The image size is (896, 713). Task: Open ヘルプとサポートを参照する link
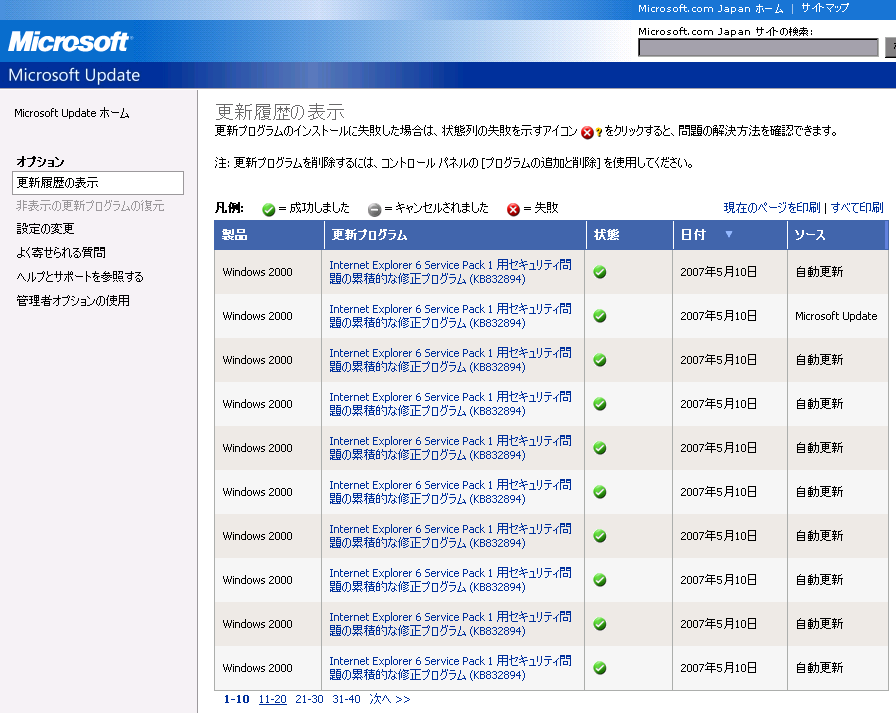(x=80, y=277)
